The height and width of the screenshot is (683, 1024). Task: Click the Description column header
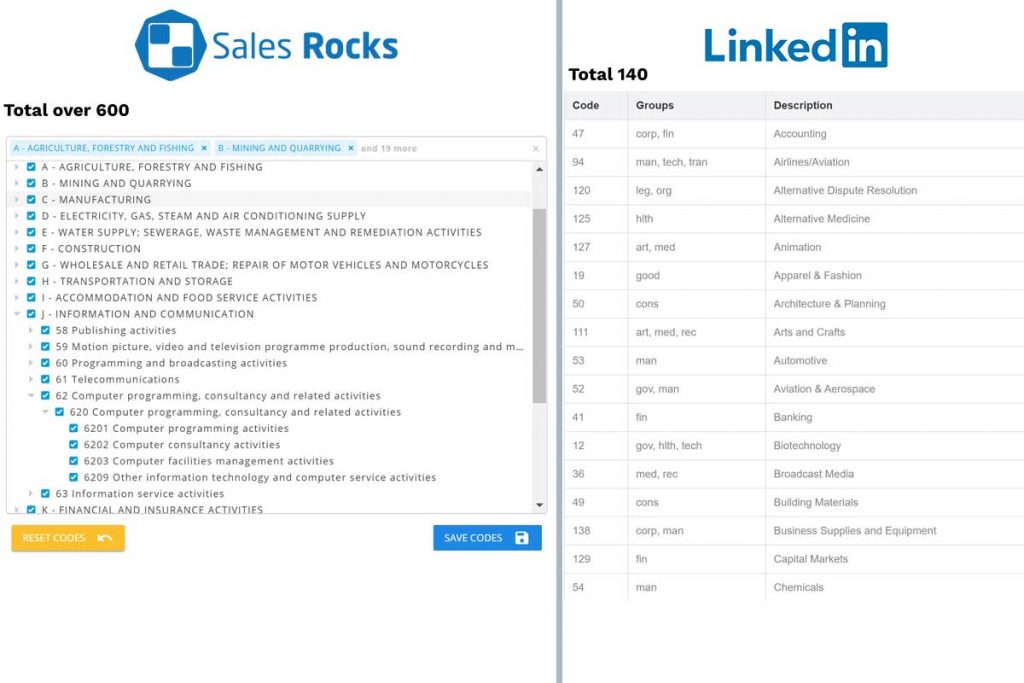point(803,105)
